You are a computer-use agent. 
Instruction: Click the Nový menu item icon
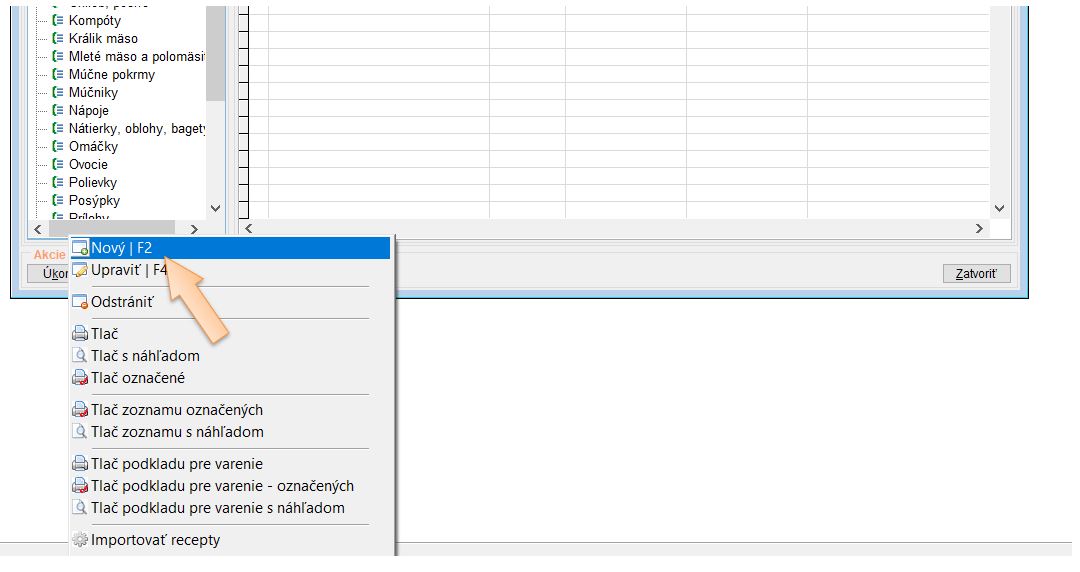tap(80, 248)
